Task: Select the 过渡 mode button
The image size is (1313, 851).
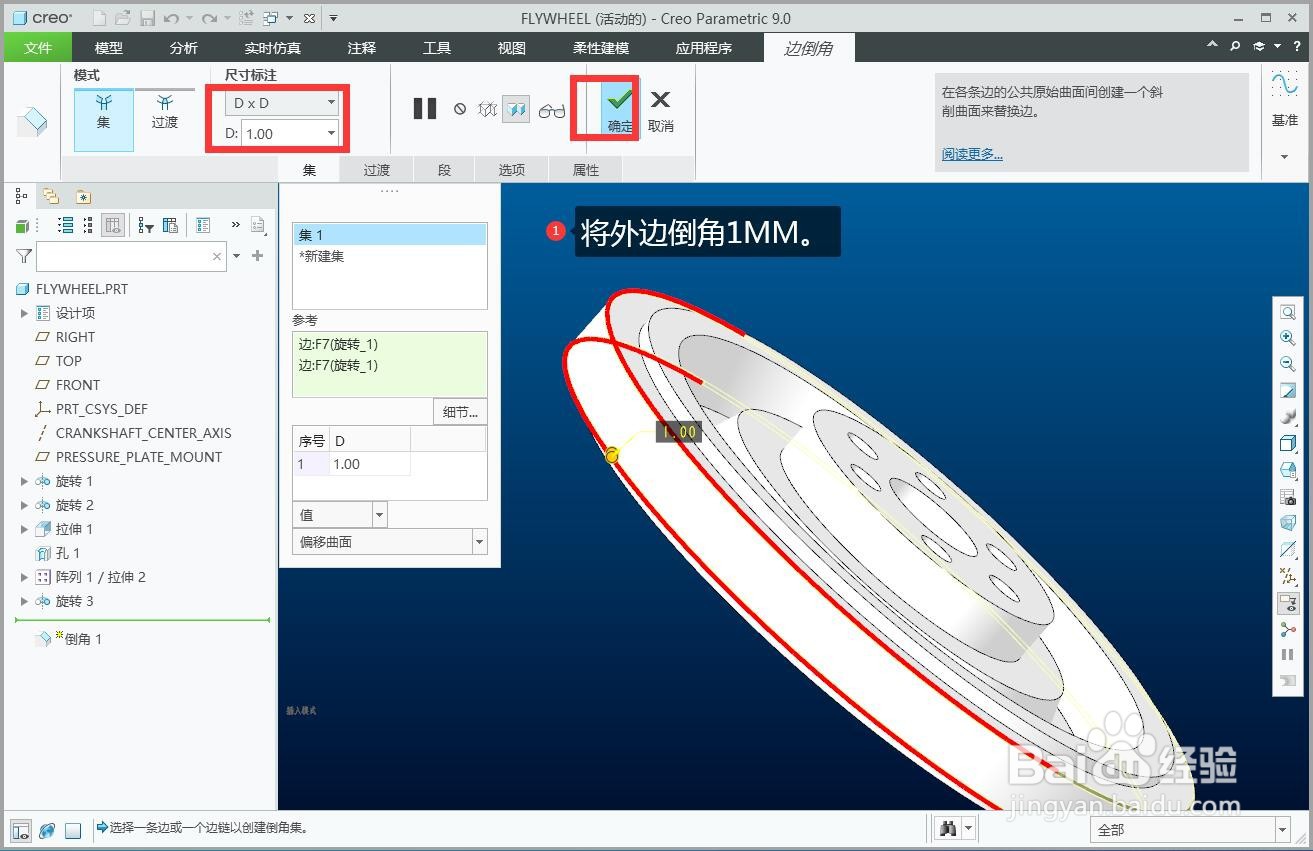Action: pyautogui.click(x=165, y=112)
